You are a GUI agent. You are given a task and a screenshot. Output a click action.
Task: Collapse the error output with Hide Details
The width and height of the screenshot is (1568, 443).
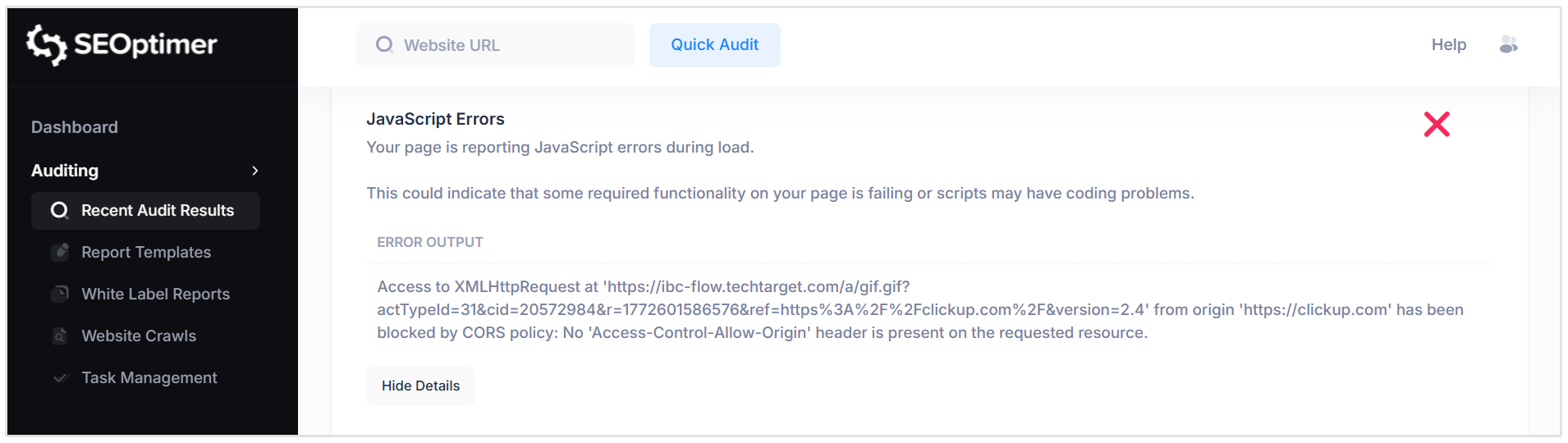(420, 386)
